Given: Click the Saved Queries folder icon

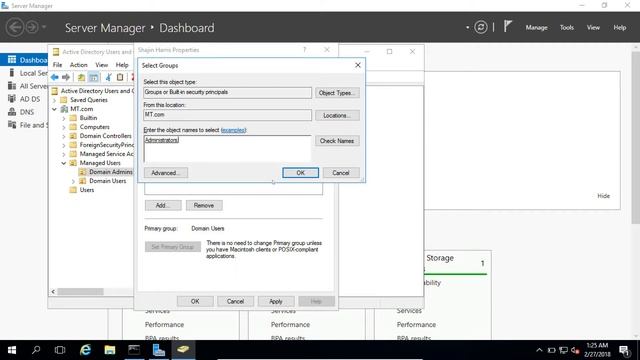Looking at the screenshot, I should [64, 100].
